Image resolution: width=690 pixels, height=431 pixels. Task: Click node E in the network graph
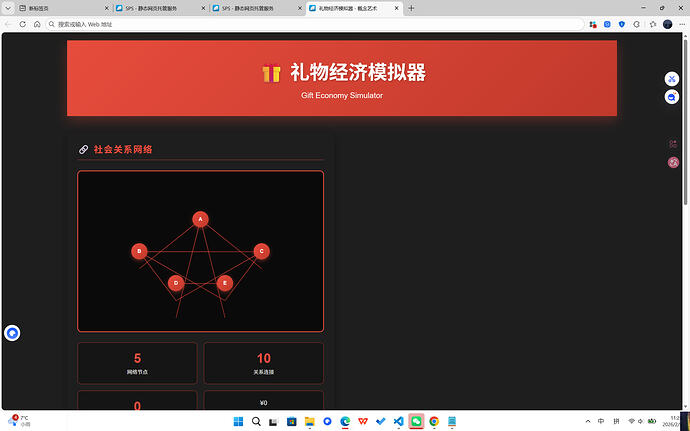[x=224, y=283]
